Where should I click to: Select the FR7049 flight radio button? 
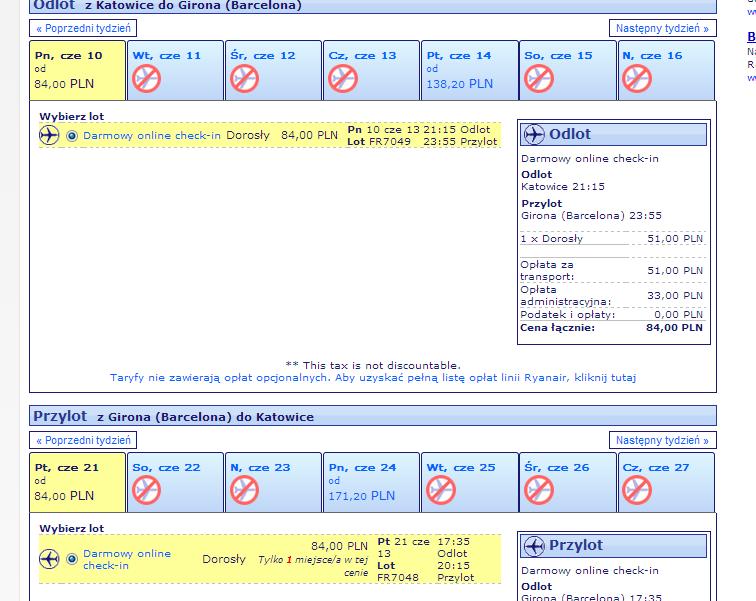[x=72, y=136]
